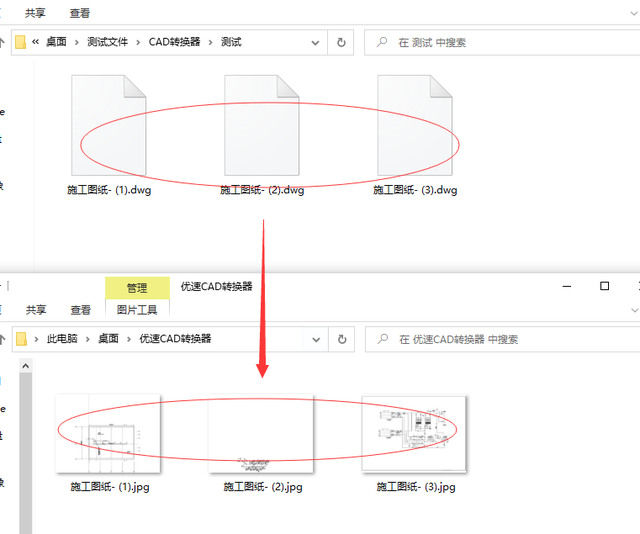Click navigation pane scrollbar thumb in lower window

tap(26, 453)
